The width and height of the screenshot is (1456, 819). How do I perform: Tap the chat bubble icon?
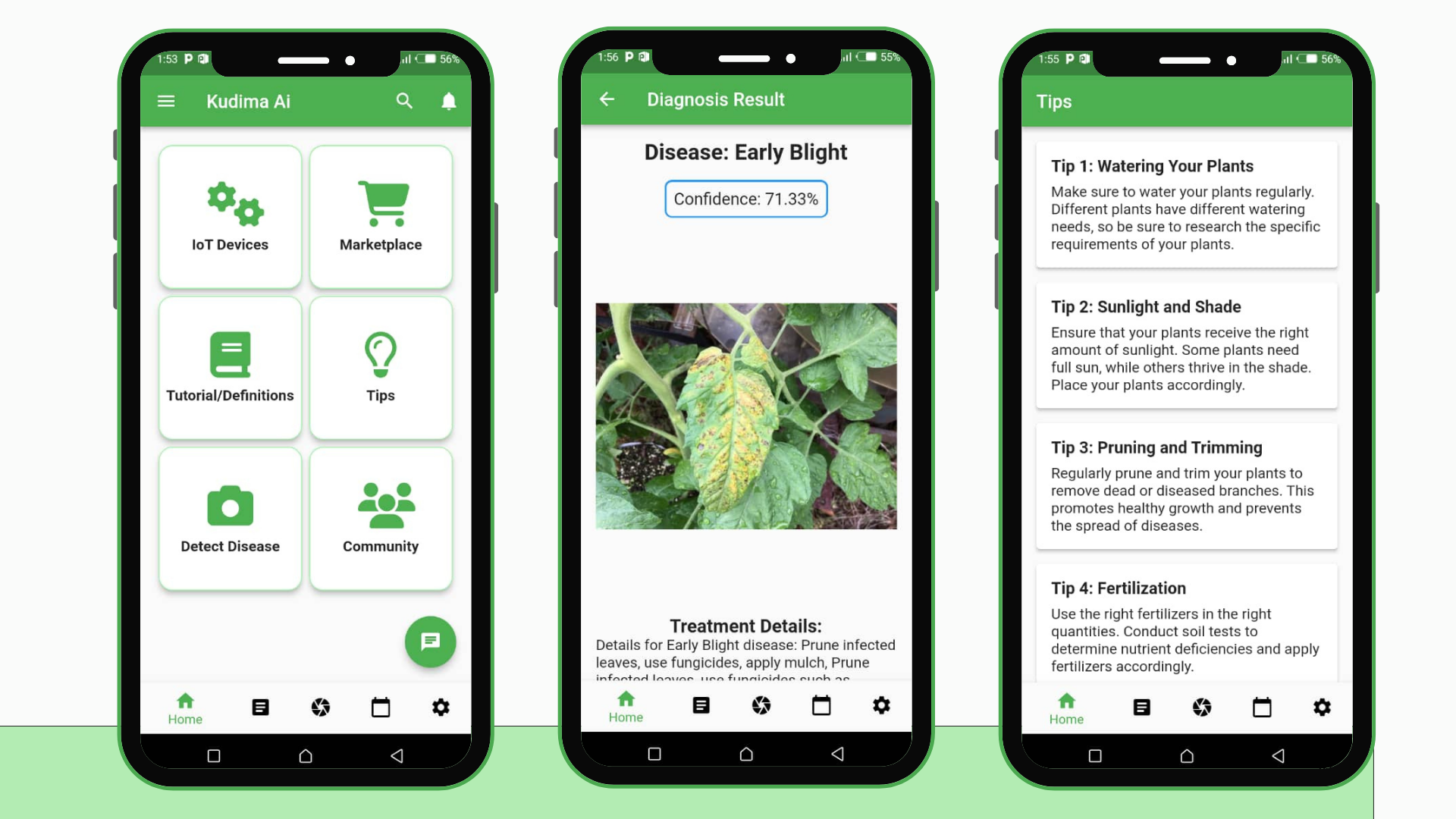pos(429,641)
